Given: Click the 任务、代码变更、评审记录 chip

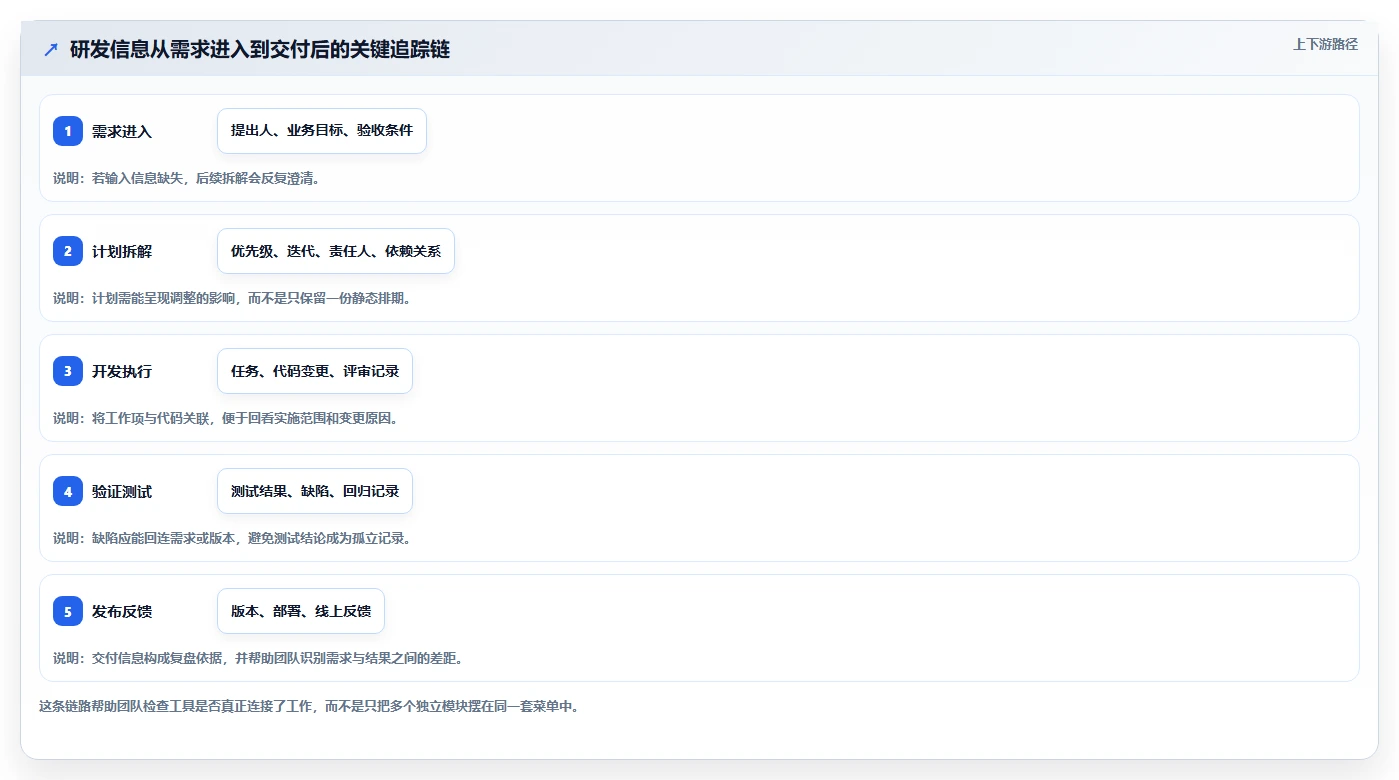Looking at the screenshot, I should pyautogui.click(x=315, y=371).
